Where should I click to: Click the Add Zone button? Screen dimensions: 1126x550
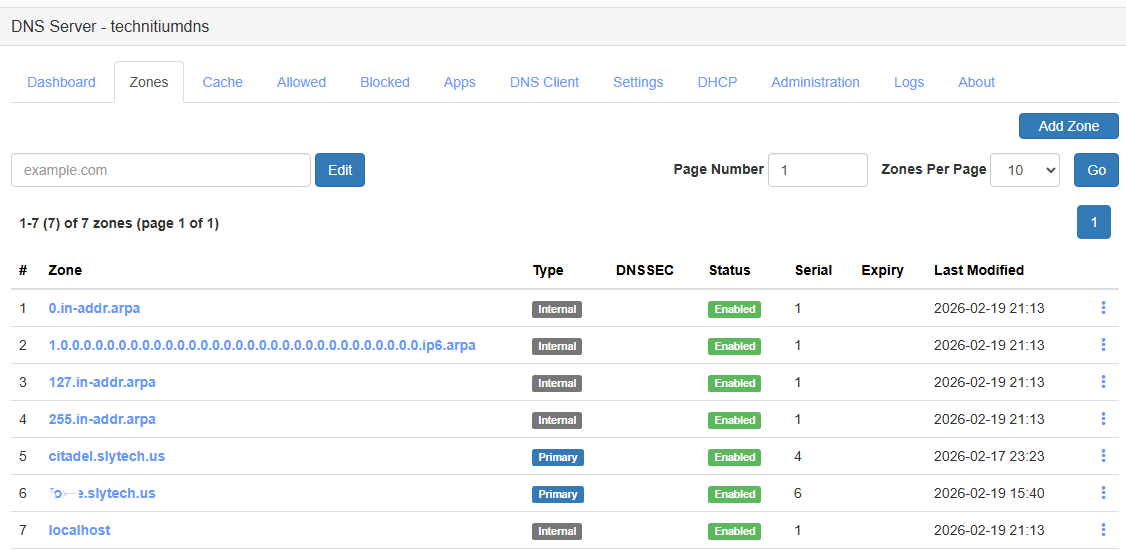click(1068, 126)
